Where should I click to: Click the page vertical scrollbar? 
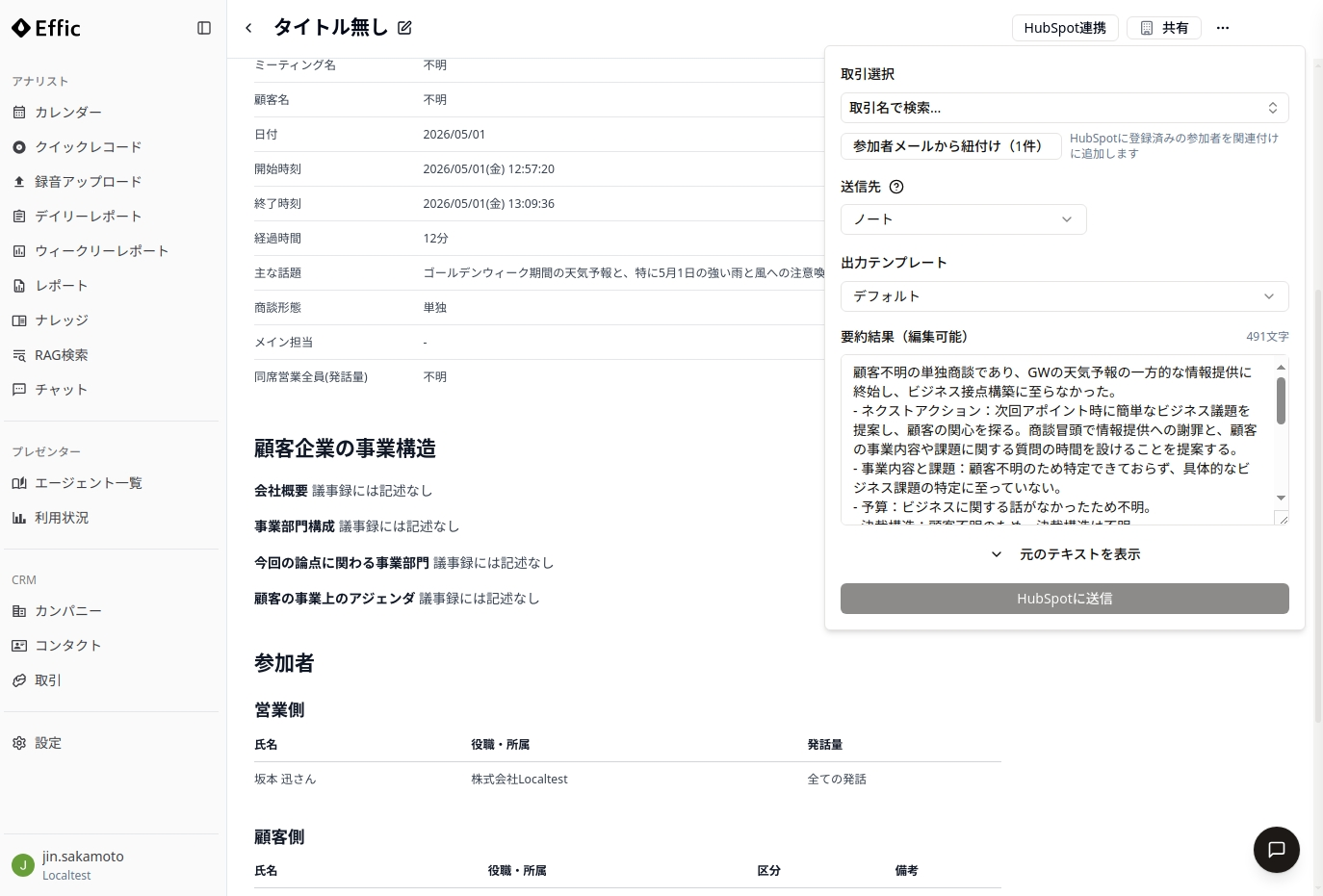(1318, 505)
